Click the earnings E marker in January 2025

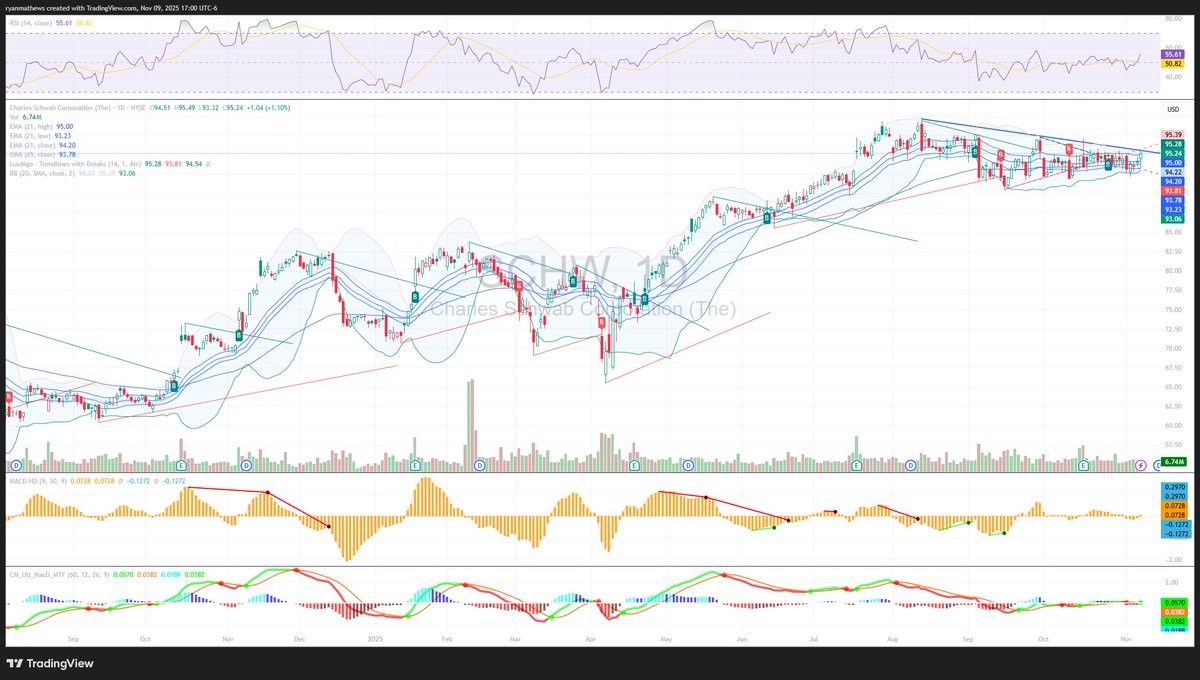click(x=415, y=465)
